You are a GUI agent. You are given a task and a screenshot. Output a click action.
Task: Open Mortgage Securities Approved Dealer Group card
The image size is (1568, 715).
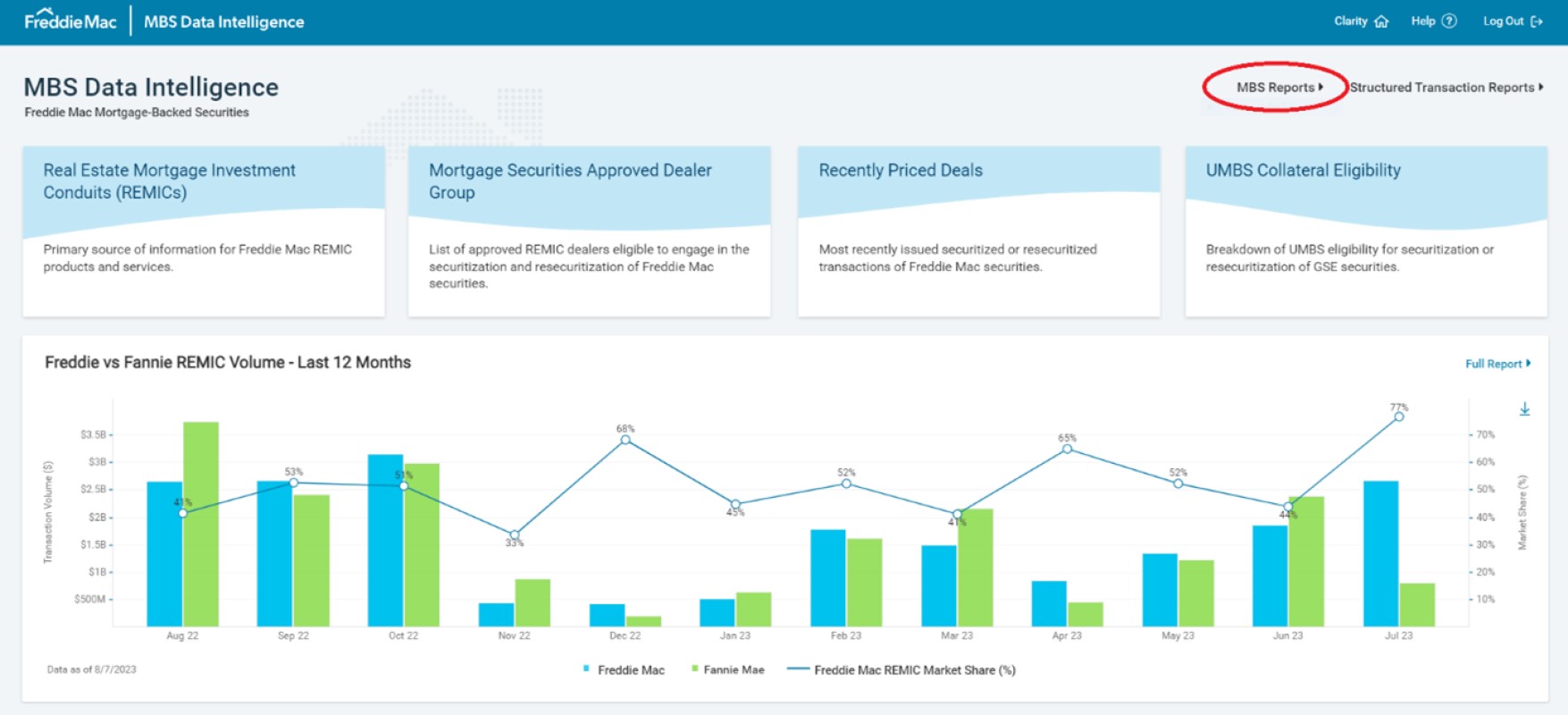click(589, 231)
